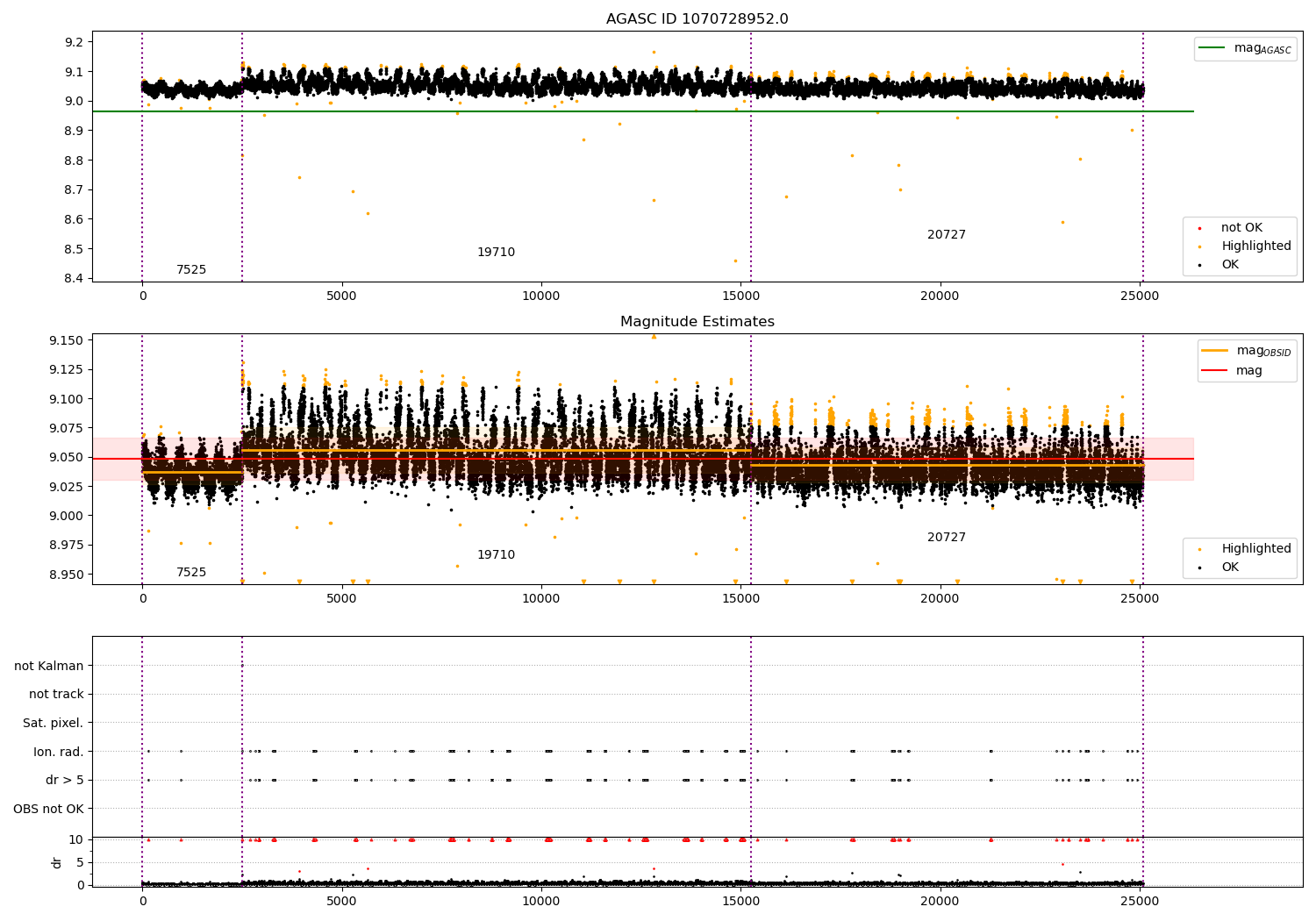
Task: Click the 9.1 y-axis tick label
Action: click(75, 72)
